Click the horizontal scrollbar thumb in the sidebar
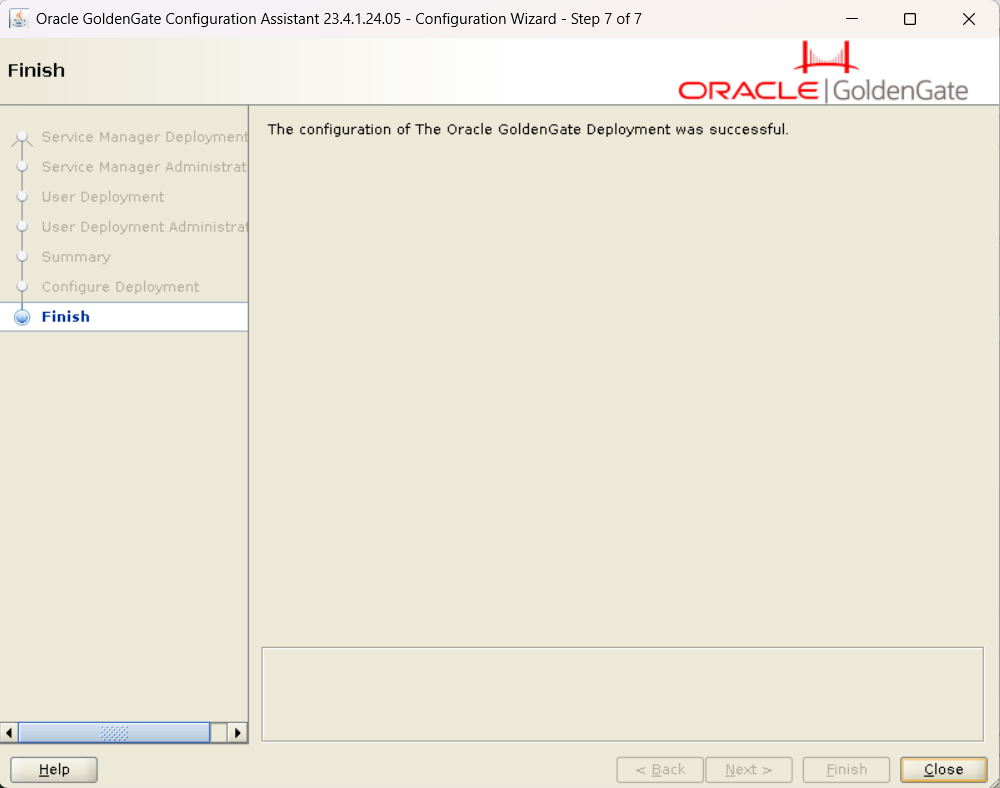This screenshot has width=1000, height=788. (114, 733)
